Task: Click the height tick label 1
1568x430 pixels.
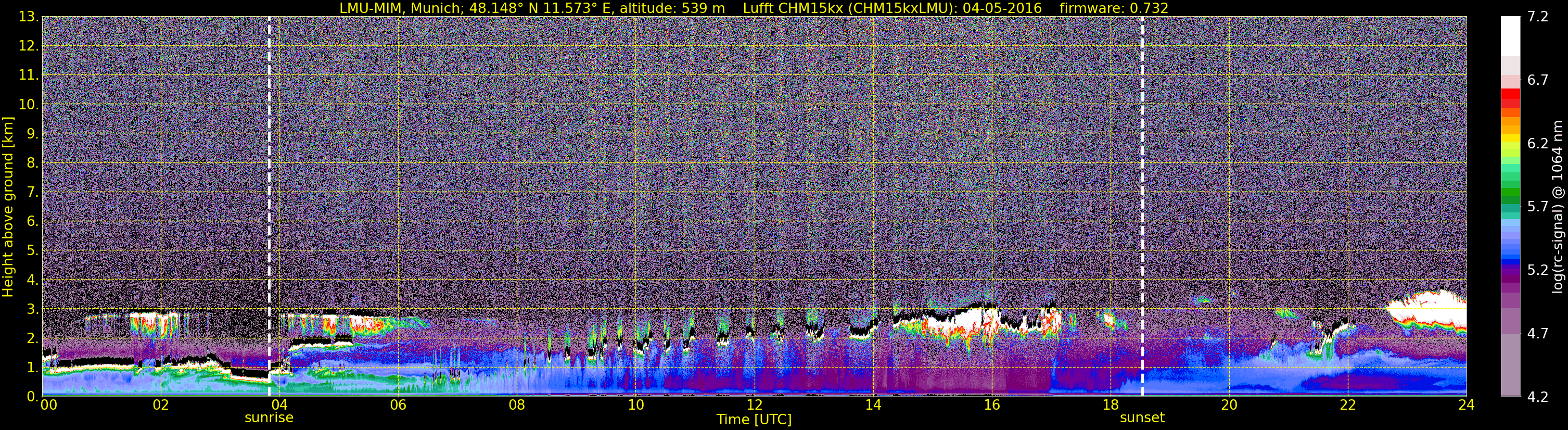Action: [x=32, y=367]
